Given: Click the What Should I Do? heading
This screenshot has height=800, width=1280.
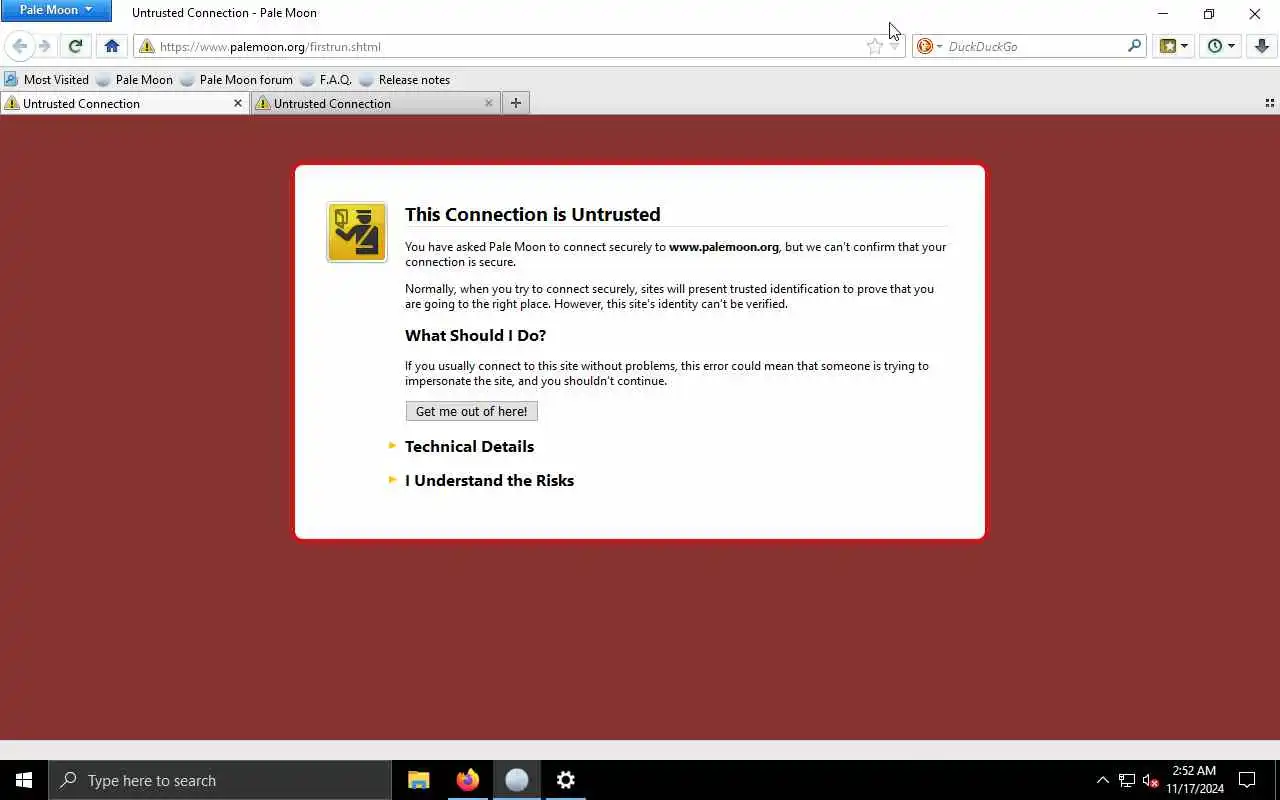Looking at the screenshot, I should point(475,335).
